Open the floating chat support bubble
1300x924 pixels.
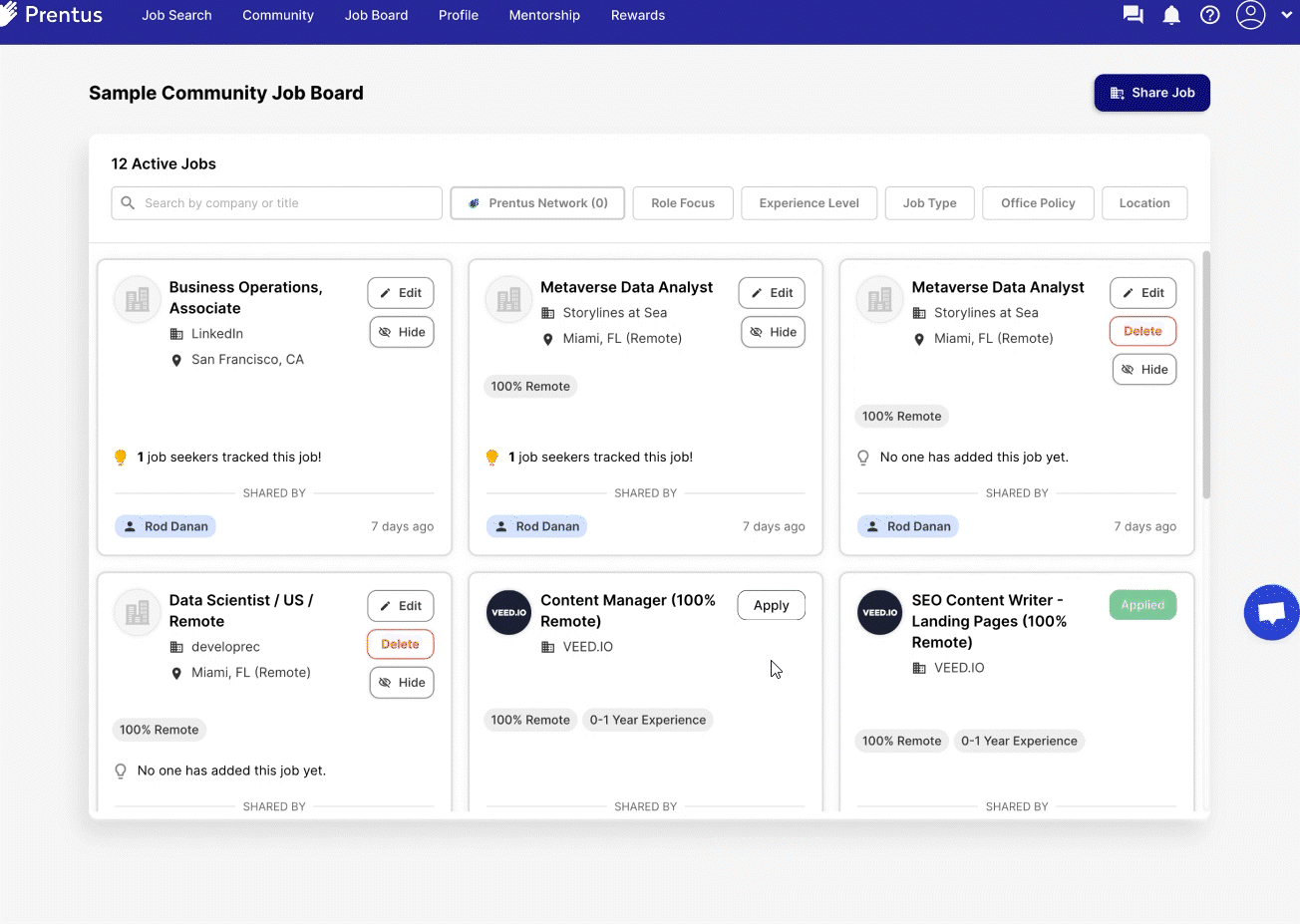[x=1271, y=612]
